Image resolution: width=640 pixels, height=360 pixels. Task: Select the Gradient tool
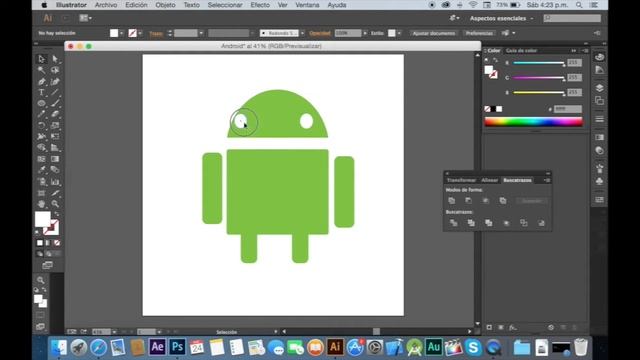tap(55, 159)
